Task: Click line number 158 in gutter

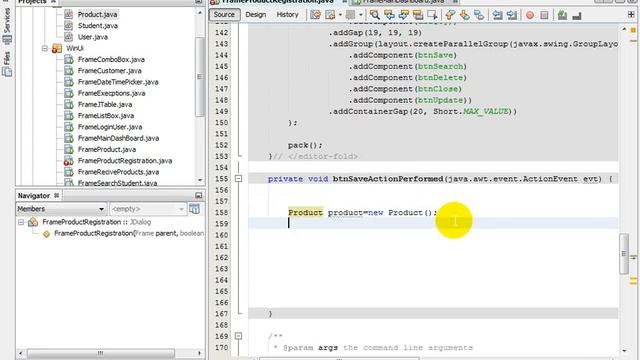Action: pos(221,213)
